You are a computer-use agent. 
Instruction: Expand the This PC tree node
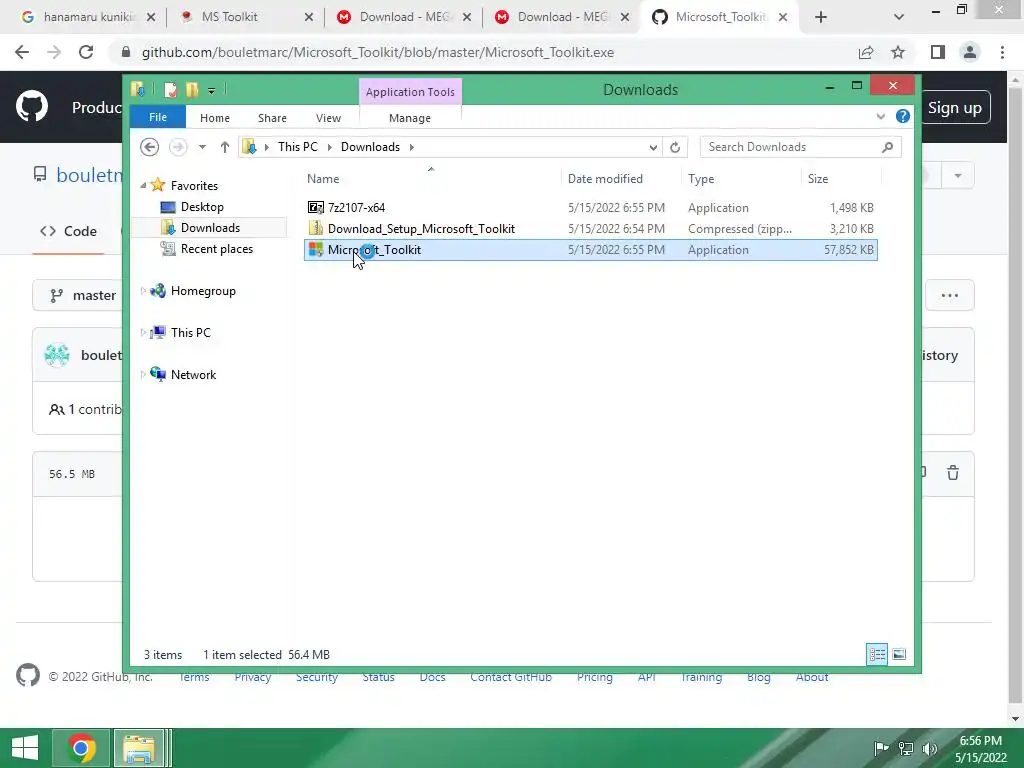[x=143, y=332]
